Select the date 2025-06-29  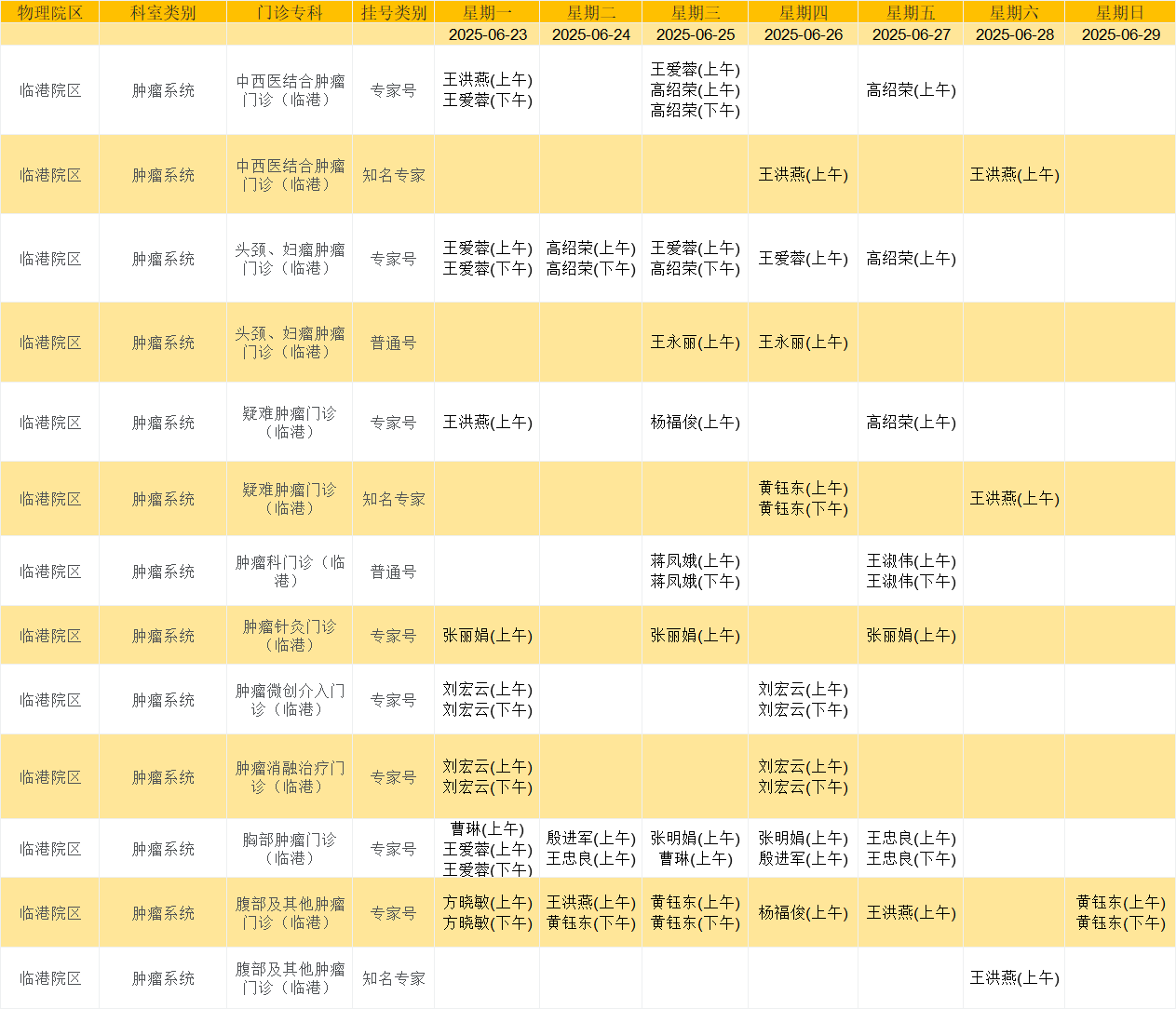1120,34
